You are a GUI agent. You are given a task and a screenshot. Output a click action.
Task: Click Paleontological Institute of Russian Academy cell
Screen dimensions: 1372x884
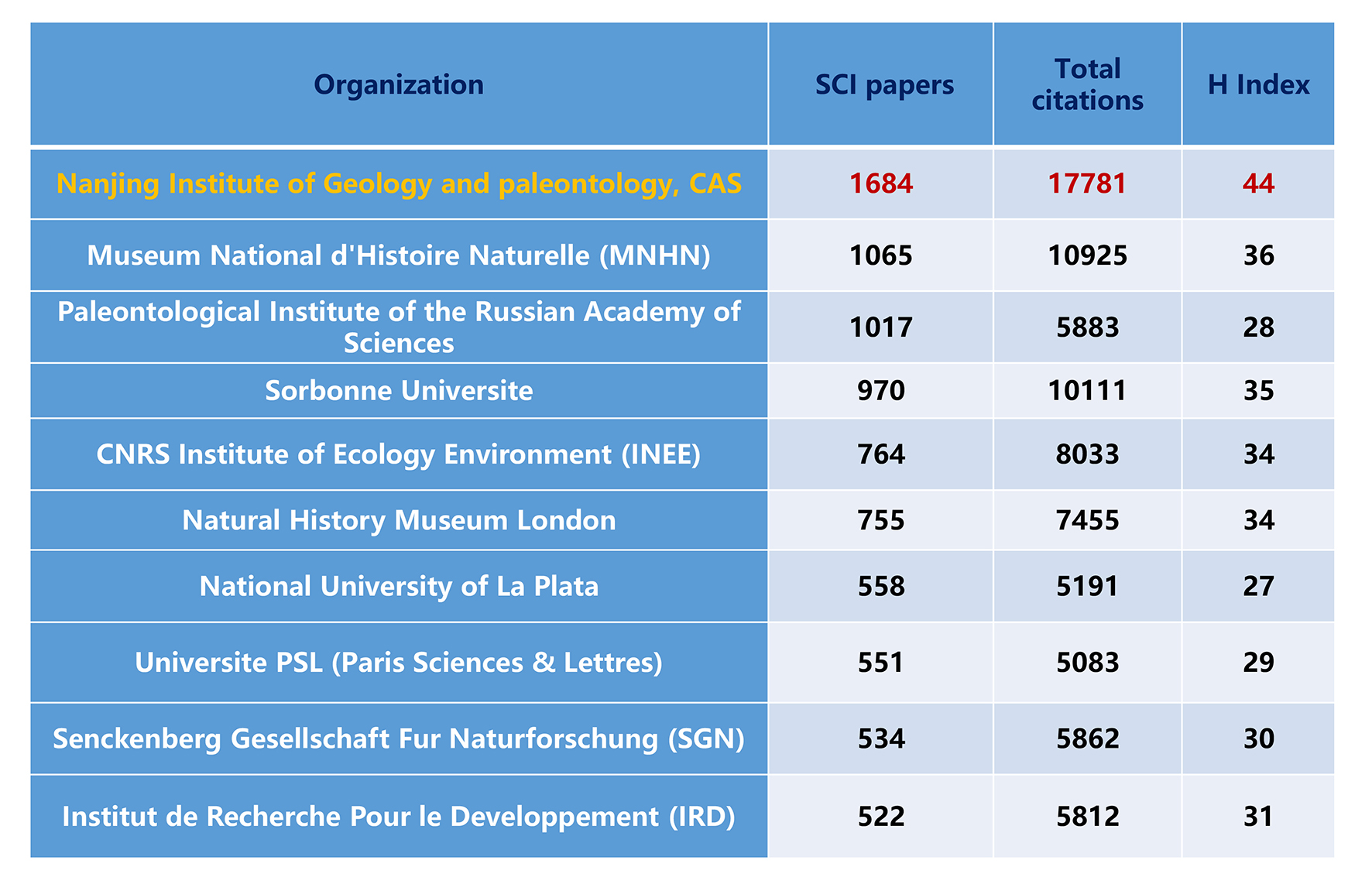[399, 327]
